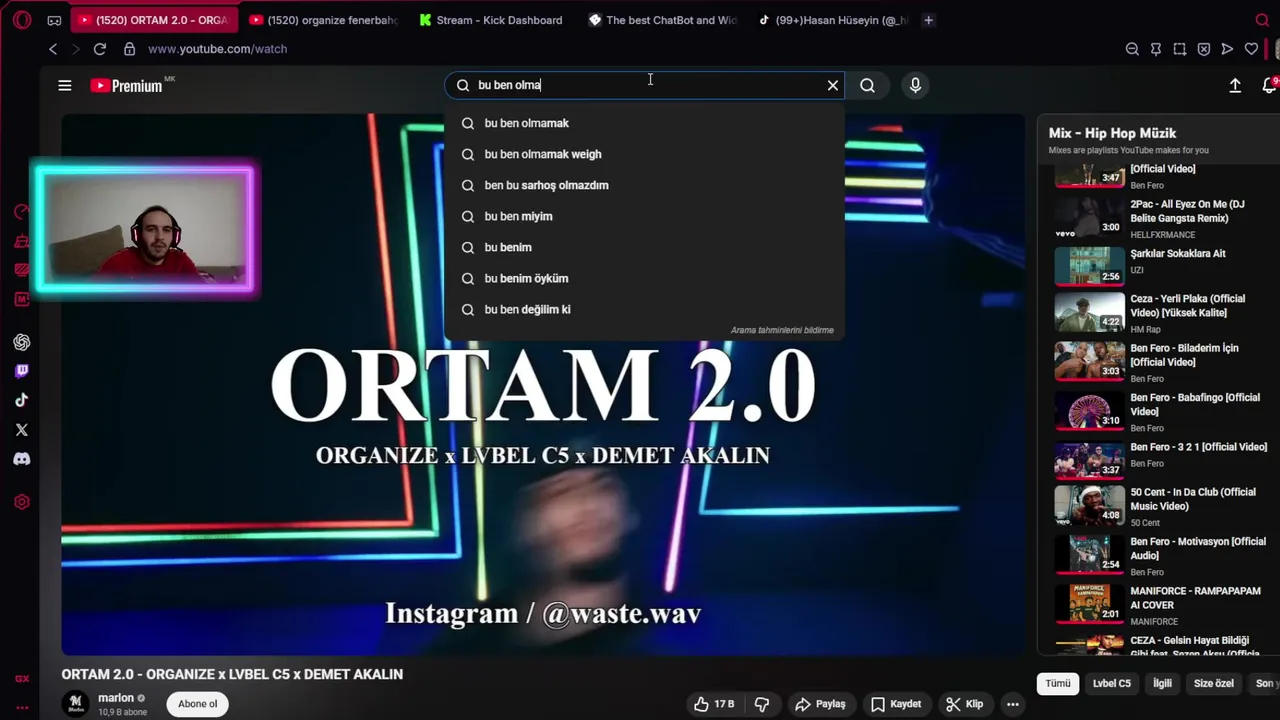
Task: Open Ceza - Yerli Plaka video
Action: pos(1160,312)
